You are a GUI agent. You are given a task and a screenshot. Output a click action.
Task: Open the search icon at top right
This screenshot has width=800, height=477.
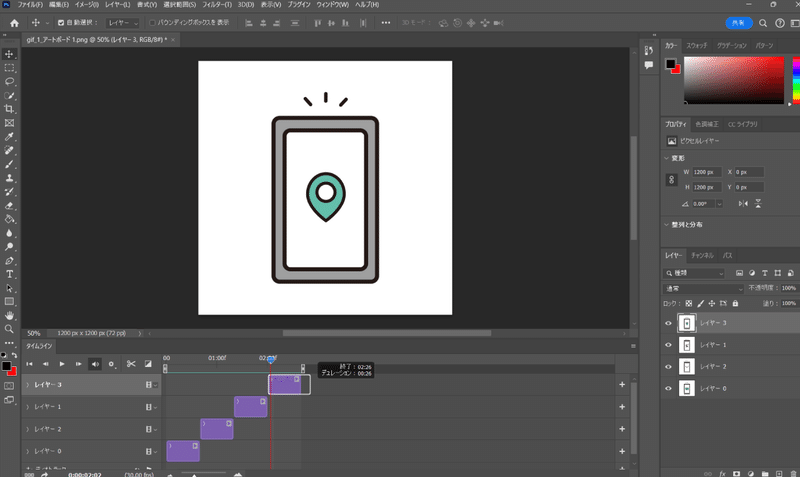763,23
